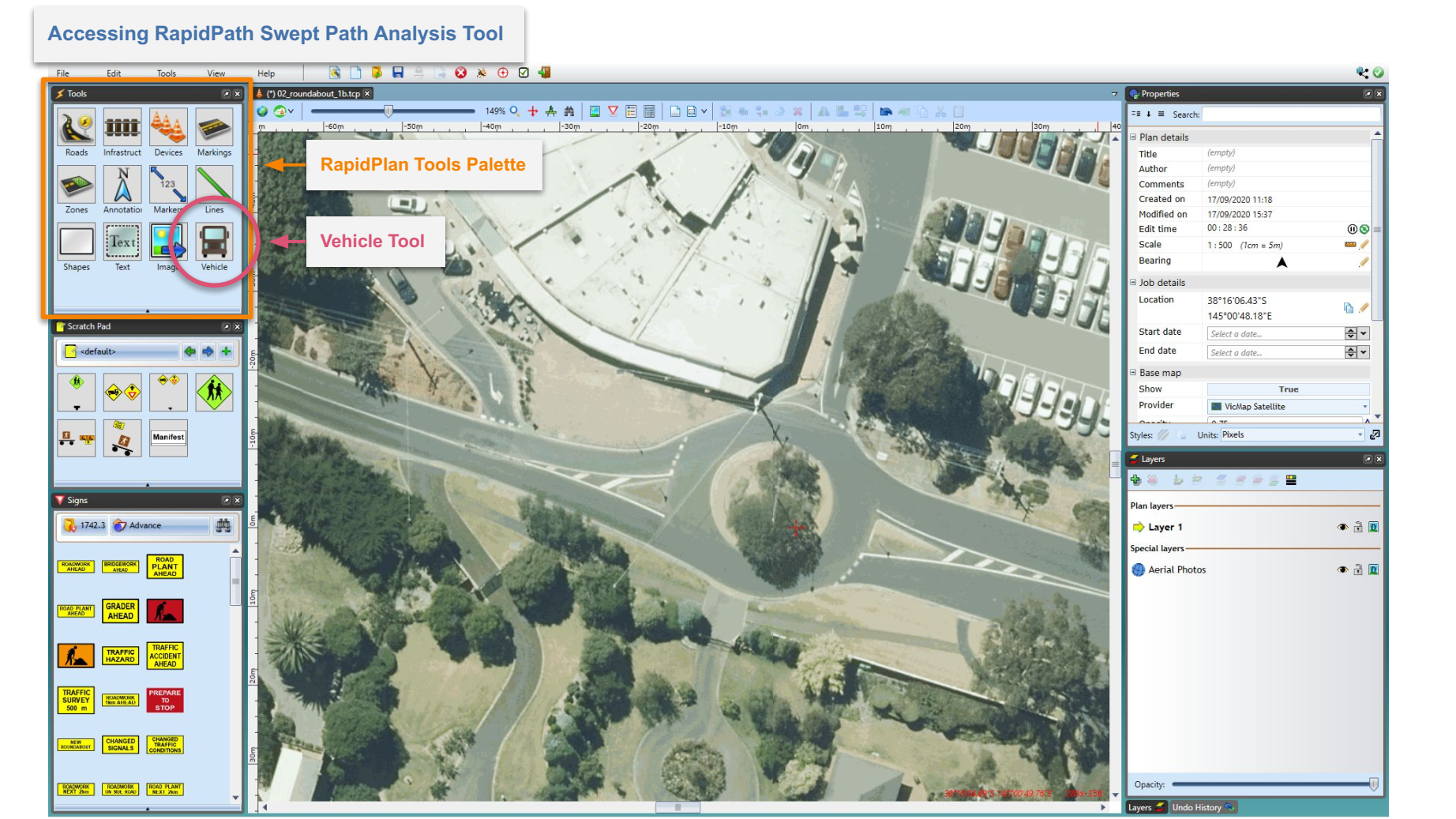Click the pedestrian sign in Scratch Pad

point(214,392)
